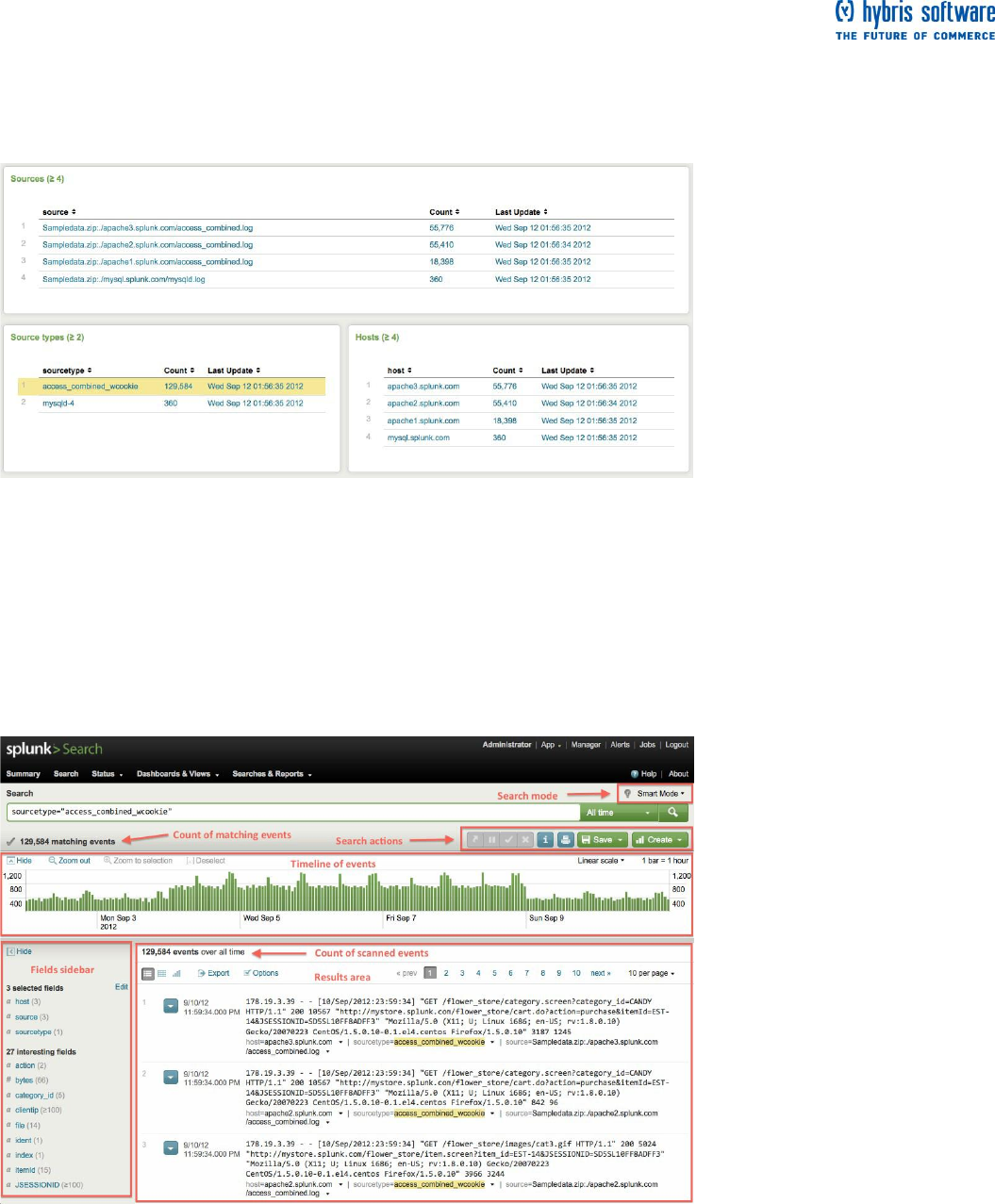Click the print results icon
This screenshot has width=995, height=1204.
tap(565, 839)
